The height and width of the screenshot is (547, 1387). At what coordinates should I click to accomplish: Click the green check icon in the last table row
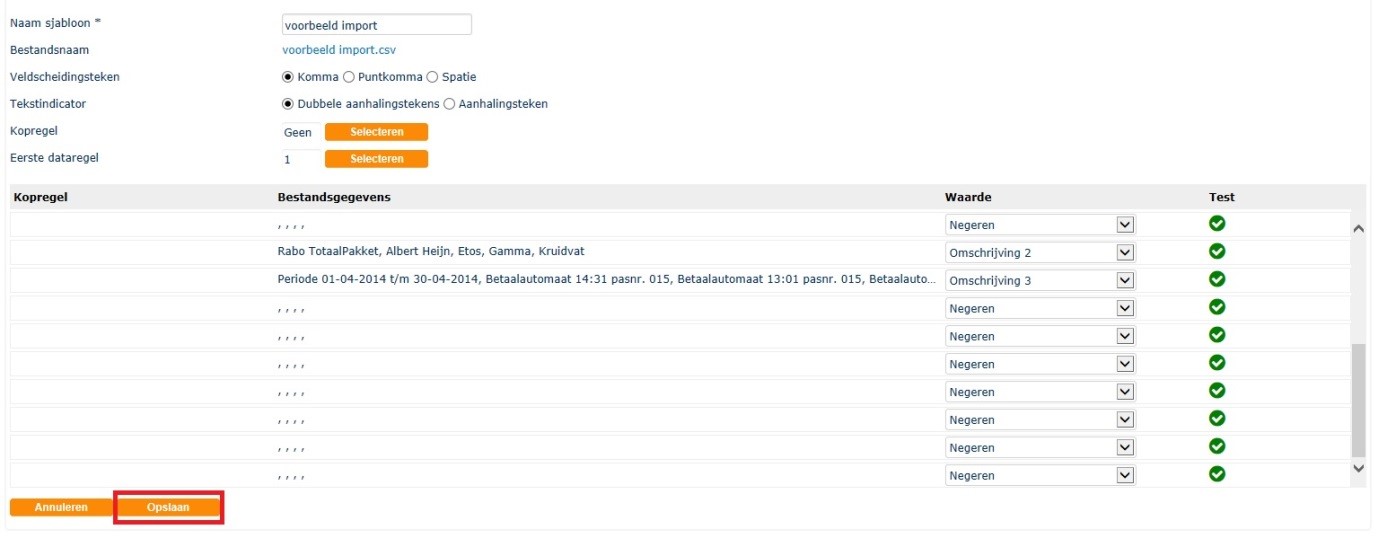click(x=1217, y=475)
